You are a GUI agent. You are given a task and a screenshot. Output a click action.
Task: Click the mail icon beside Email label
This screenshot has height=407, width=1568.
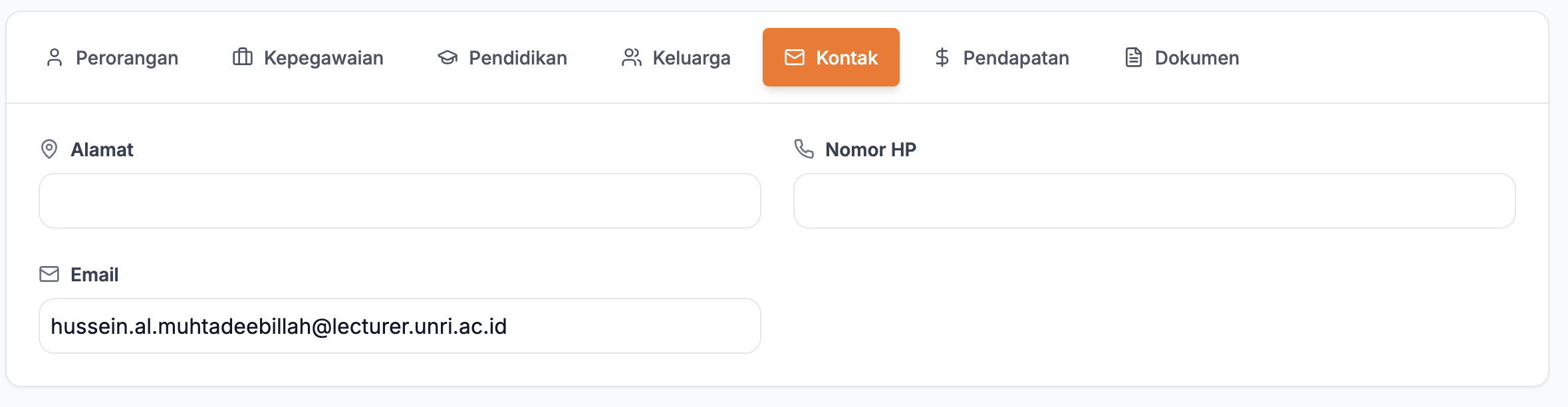click(x=48, y=273)
